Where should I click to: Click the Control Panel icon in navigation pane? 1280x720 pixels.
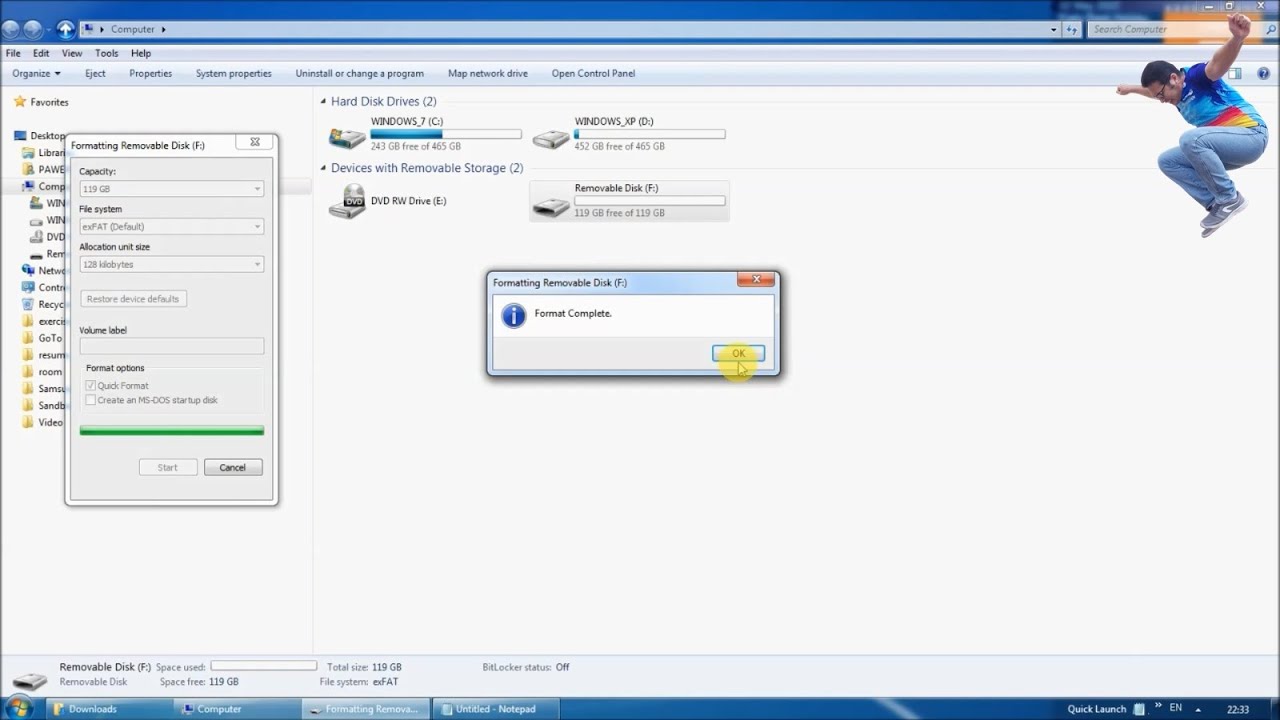coord(28,287)
